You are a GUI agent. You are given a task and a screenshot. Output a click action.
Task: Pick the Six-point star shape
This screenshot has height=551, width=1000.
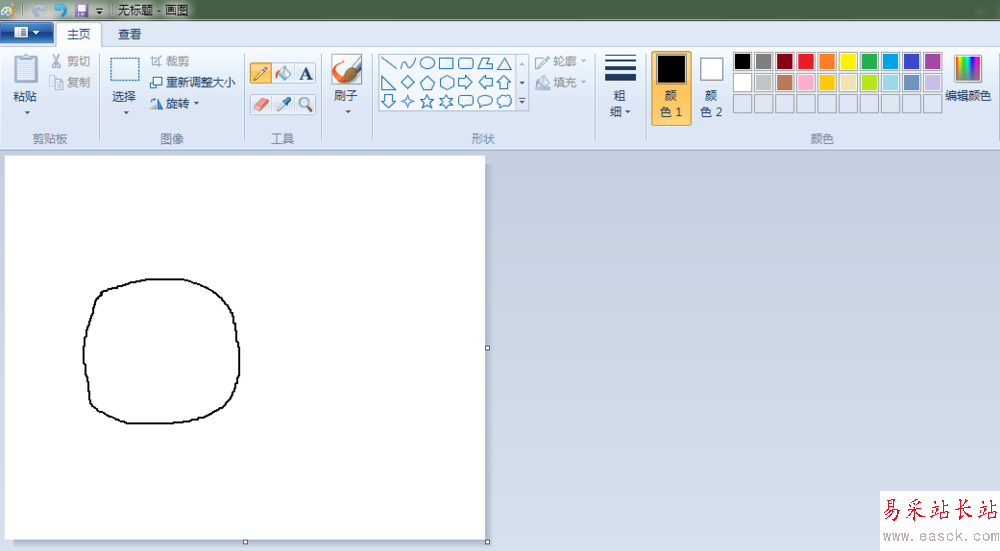coord(446,101)
